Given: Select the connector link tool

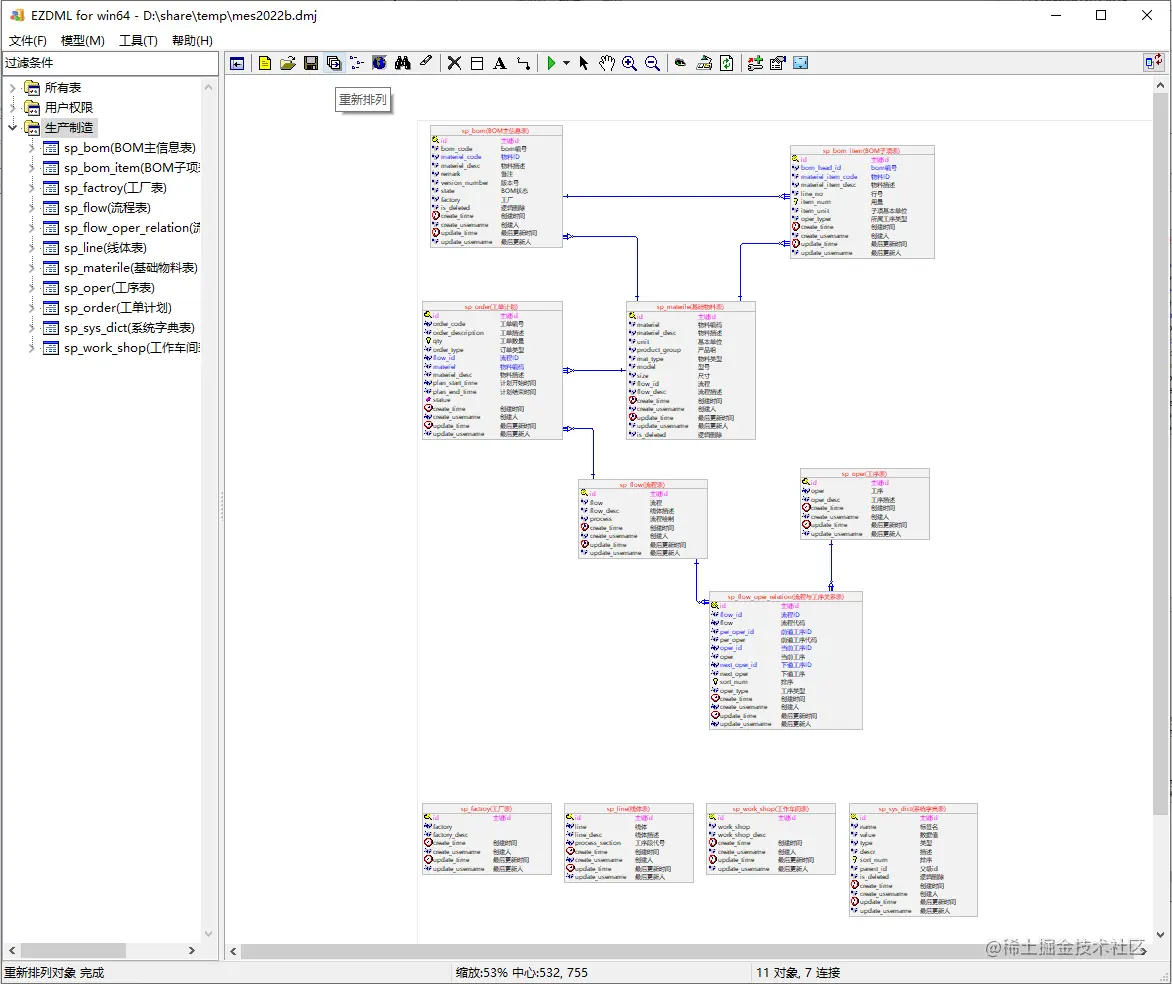Looking at the screenshot, I should click(523, 64).
